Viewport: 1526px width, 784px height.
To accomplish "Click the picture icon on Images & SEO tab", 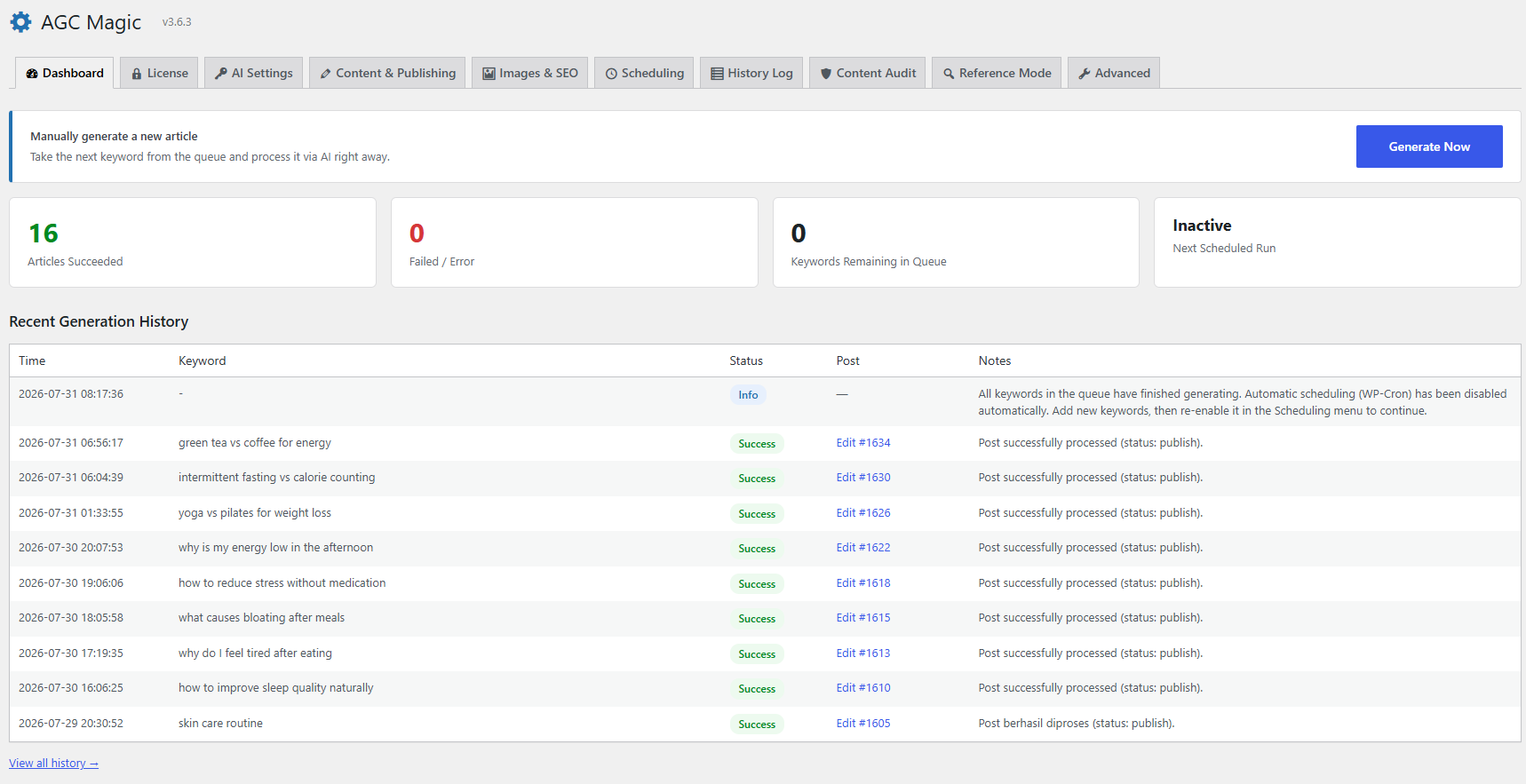I will pyautogui.click(x=489, y=74).
